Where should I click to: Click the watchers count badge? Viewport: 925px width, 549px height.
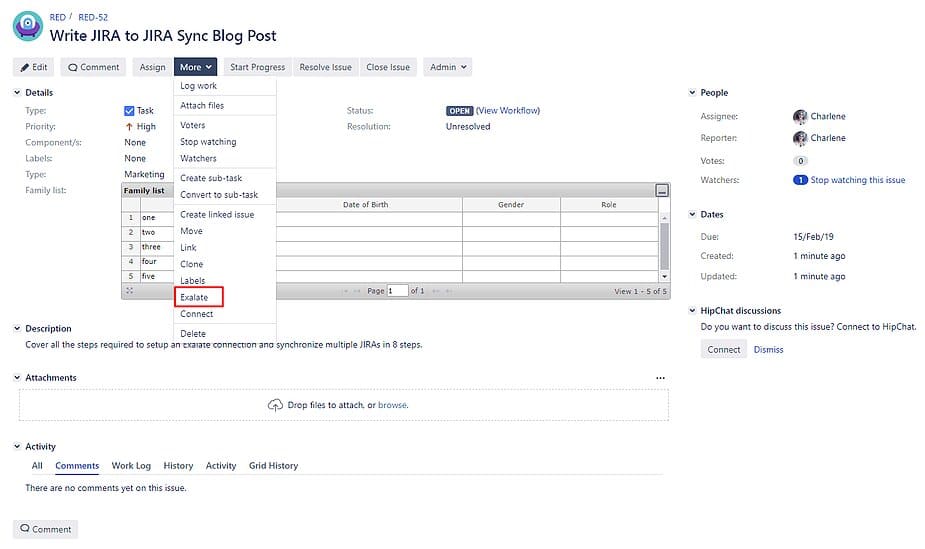pyautogui.click(x=801, y=180)
